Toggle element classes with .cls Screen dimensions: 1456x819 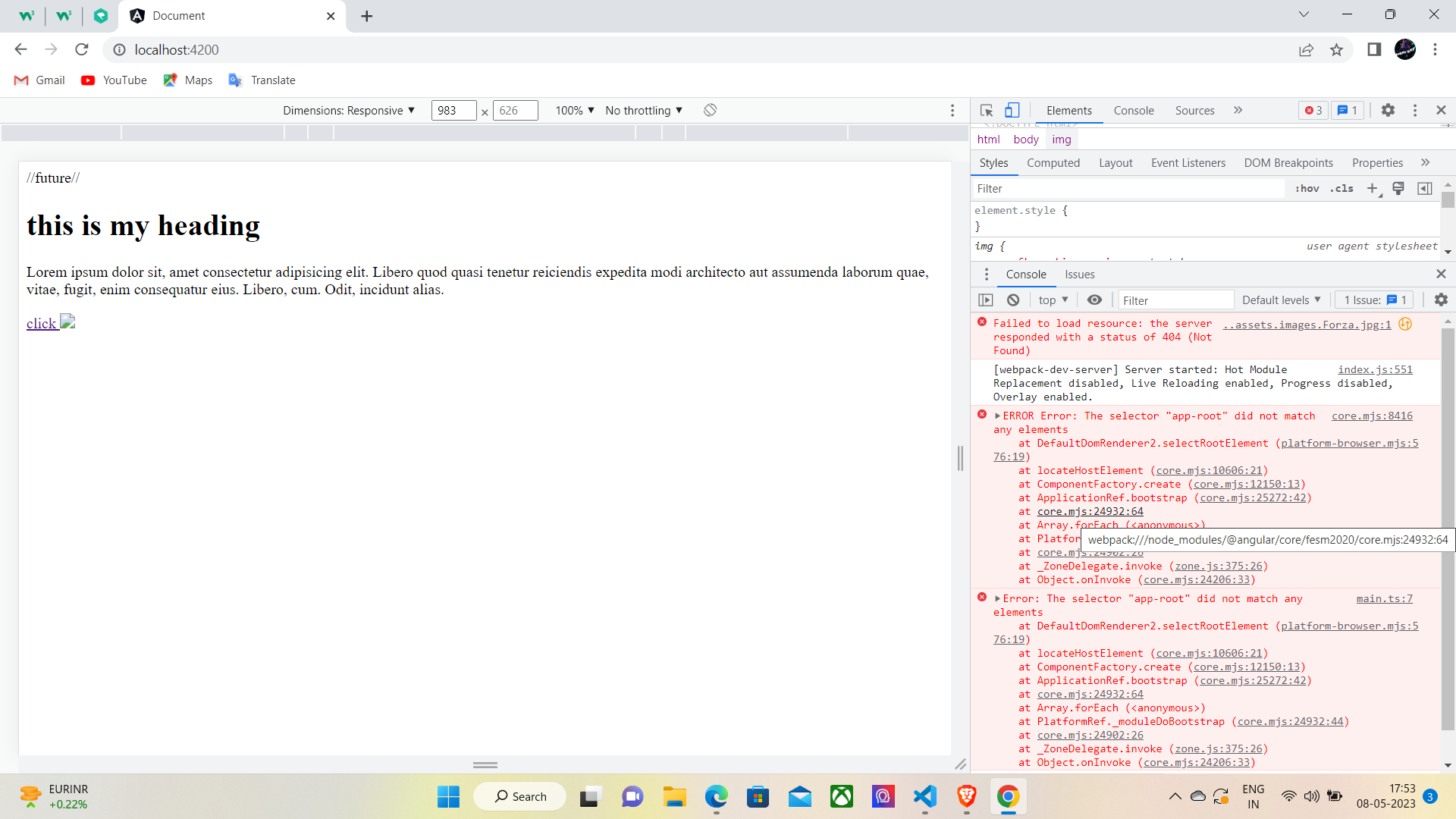click(1342, 189)
